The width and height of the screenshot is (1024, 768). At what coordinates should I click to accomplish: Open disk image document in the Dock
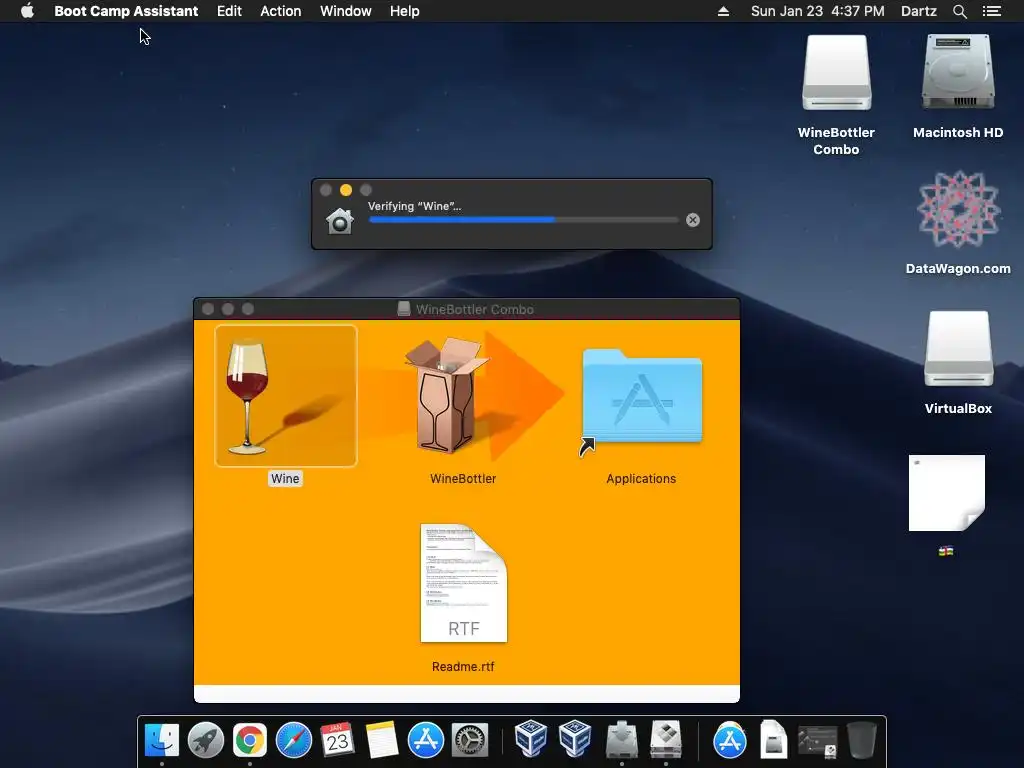point(773,740)
